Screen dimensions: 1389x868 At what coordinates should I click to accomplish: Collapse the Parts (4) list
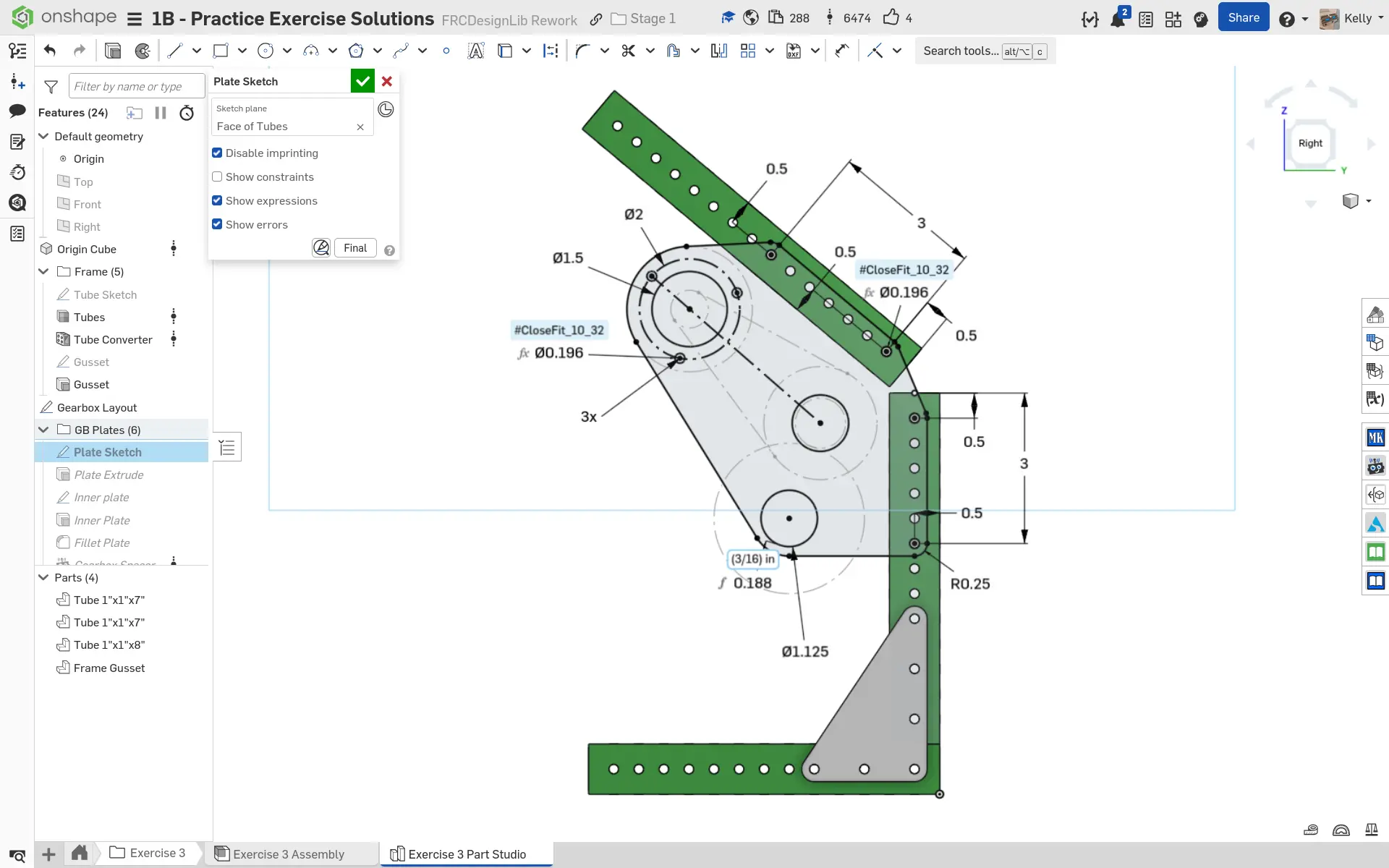(x=43, y=577)
